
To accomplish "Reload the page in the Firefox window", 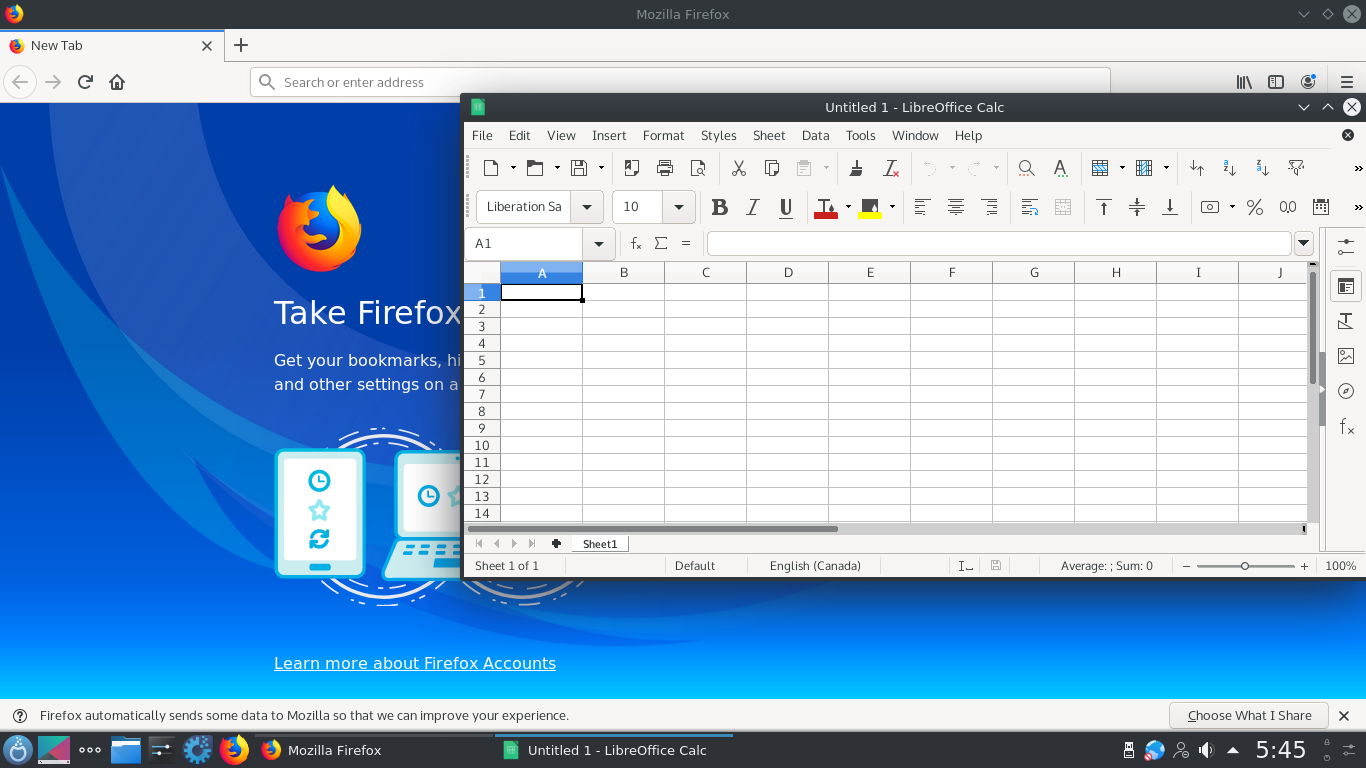I will (85, 82).
